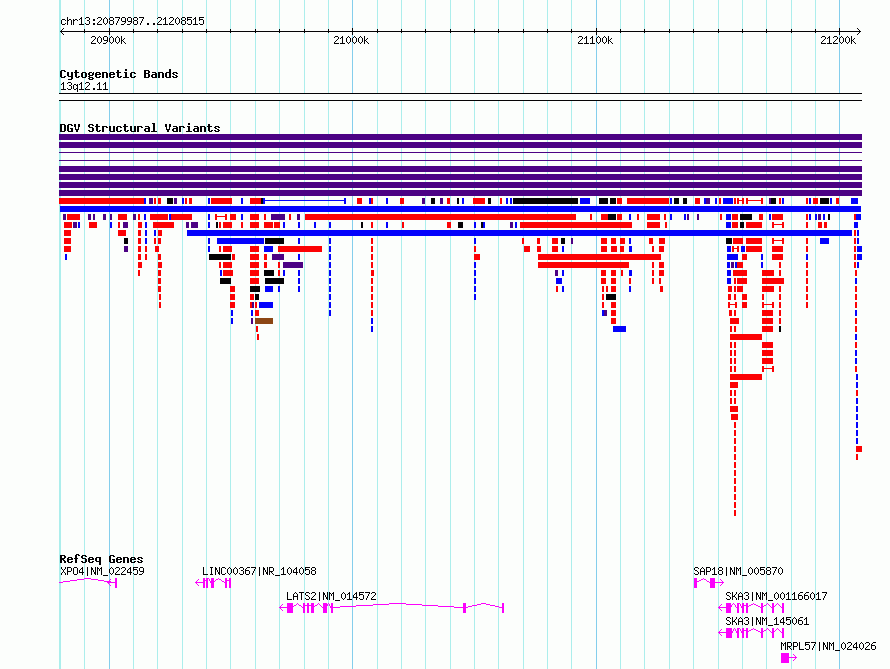Click the isolated small blue variant below 21100k
The height and width of the screenshot is (669, 890).
[619, 329]
